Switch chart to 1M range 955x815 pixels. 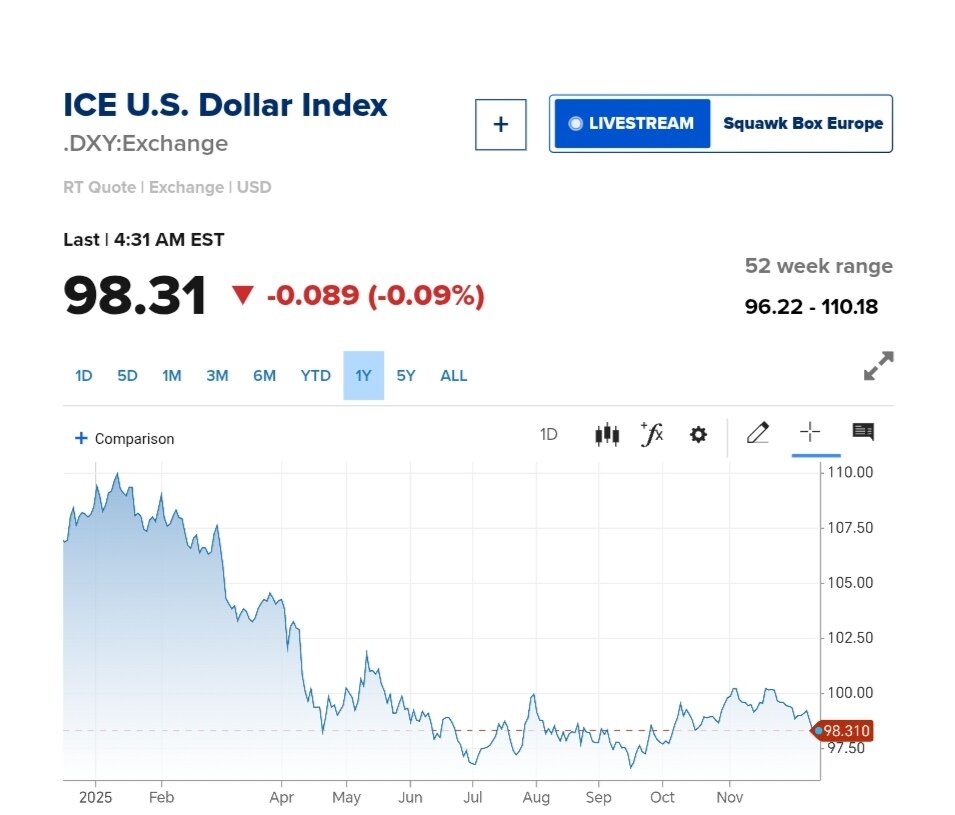click(172, 376)
